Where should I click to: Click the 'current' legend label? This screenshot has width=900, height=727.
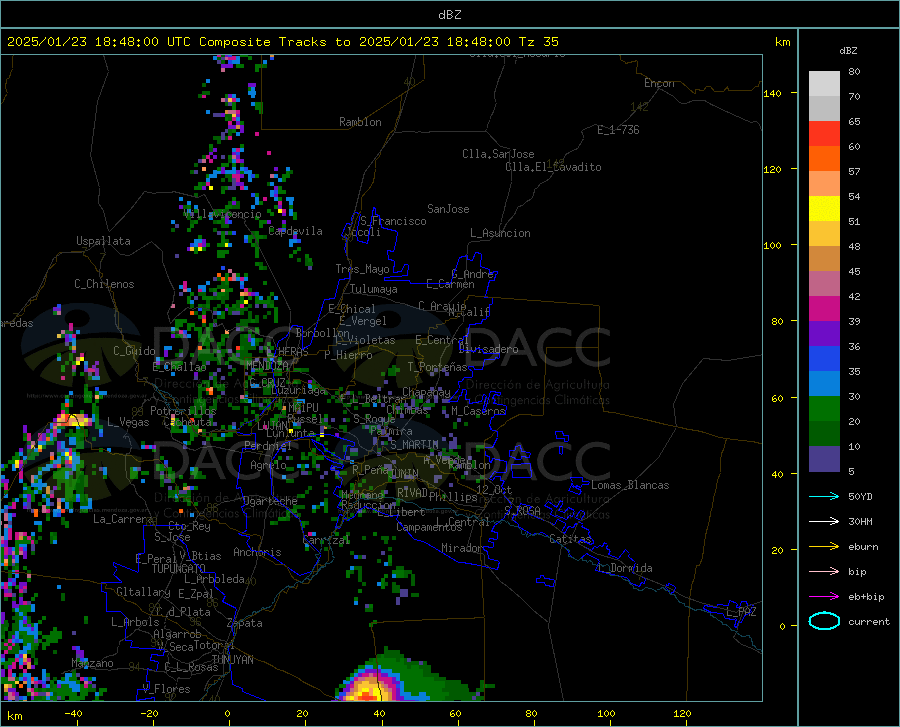(869, 621)
